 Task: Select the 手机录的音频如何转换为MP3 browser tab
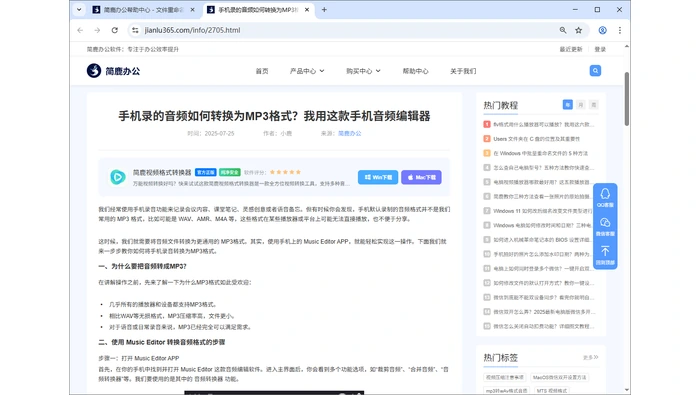(x=258, y=9)
